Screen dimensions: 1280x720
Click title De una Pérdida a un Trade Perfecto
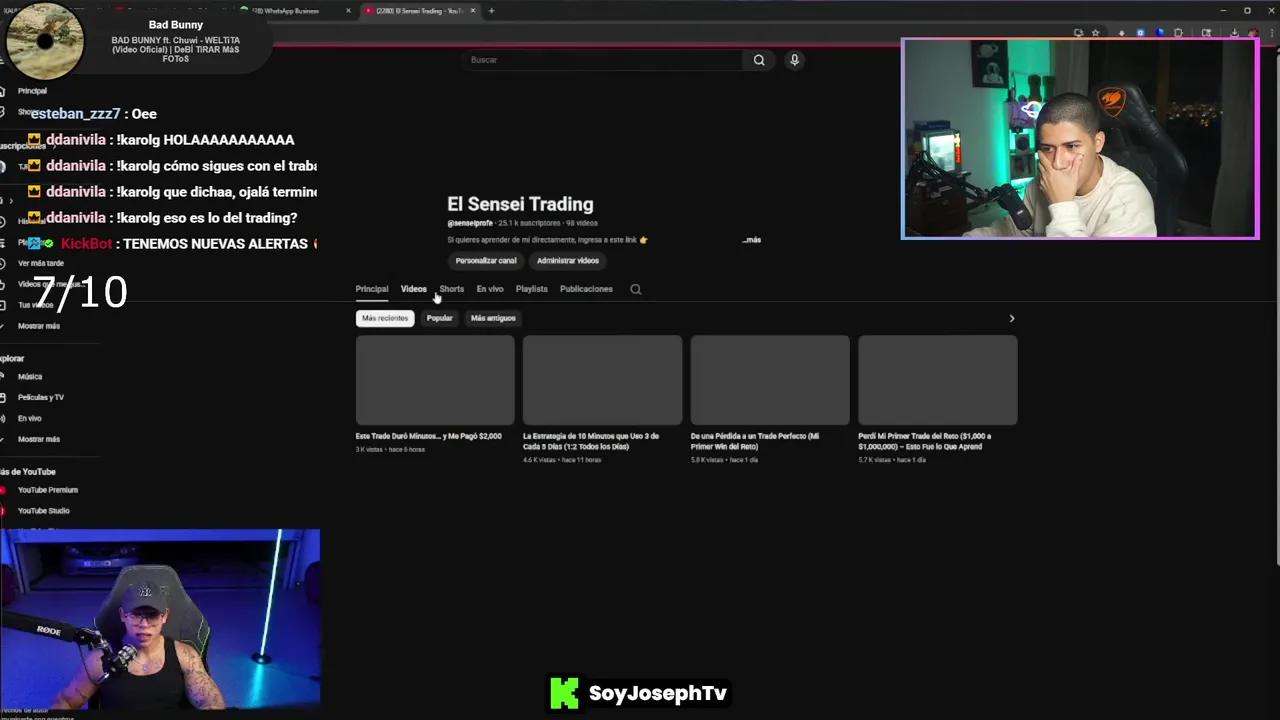(755, 441)
